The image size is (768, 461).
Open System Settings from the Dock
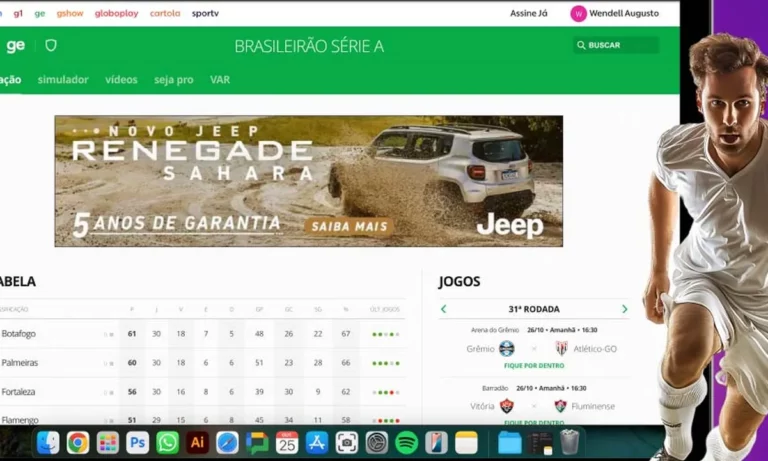coord(377,442)
